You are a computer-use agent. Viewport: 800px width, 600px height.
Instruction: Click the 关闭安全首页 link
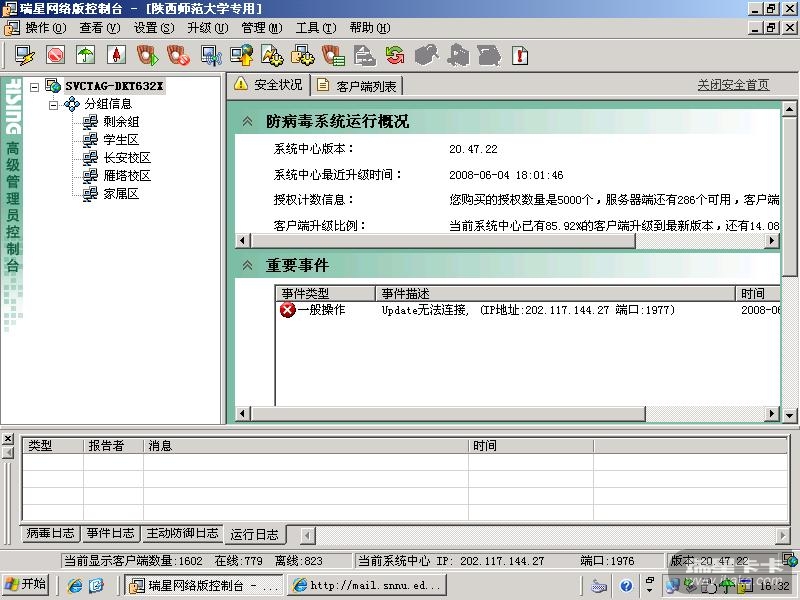(x=733, y=85)
